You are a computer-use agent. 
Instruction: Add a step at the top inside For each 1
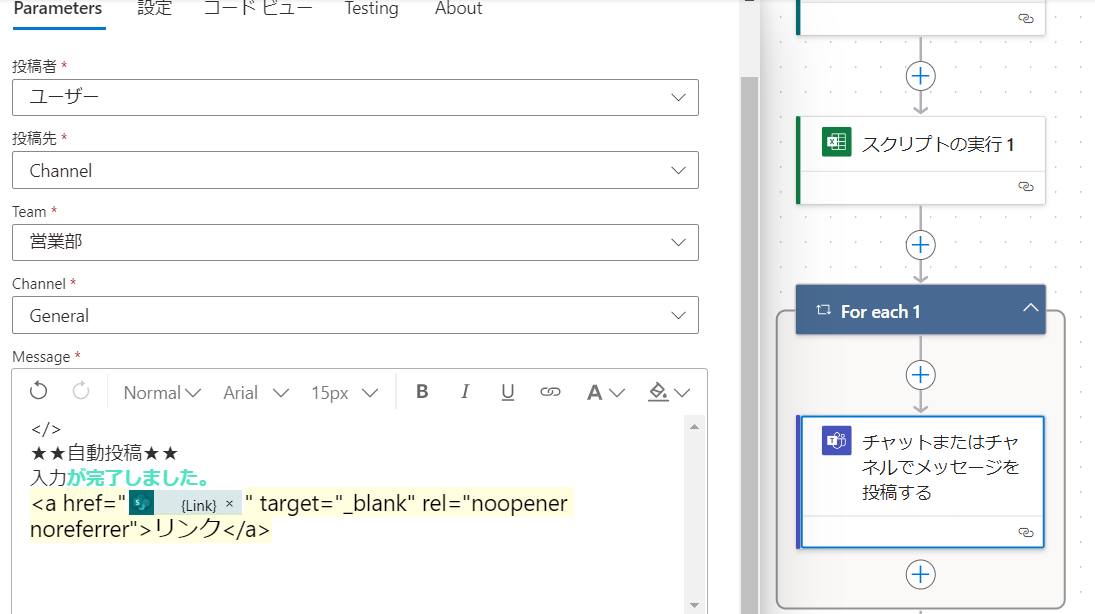coord(920,375)
